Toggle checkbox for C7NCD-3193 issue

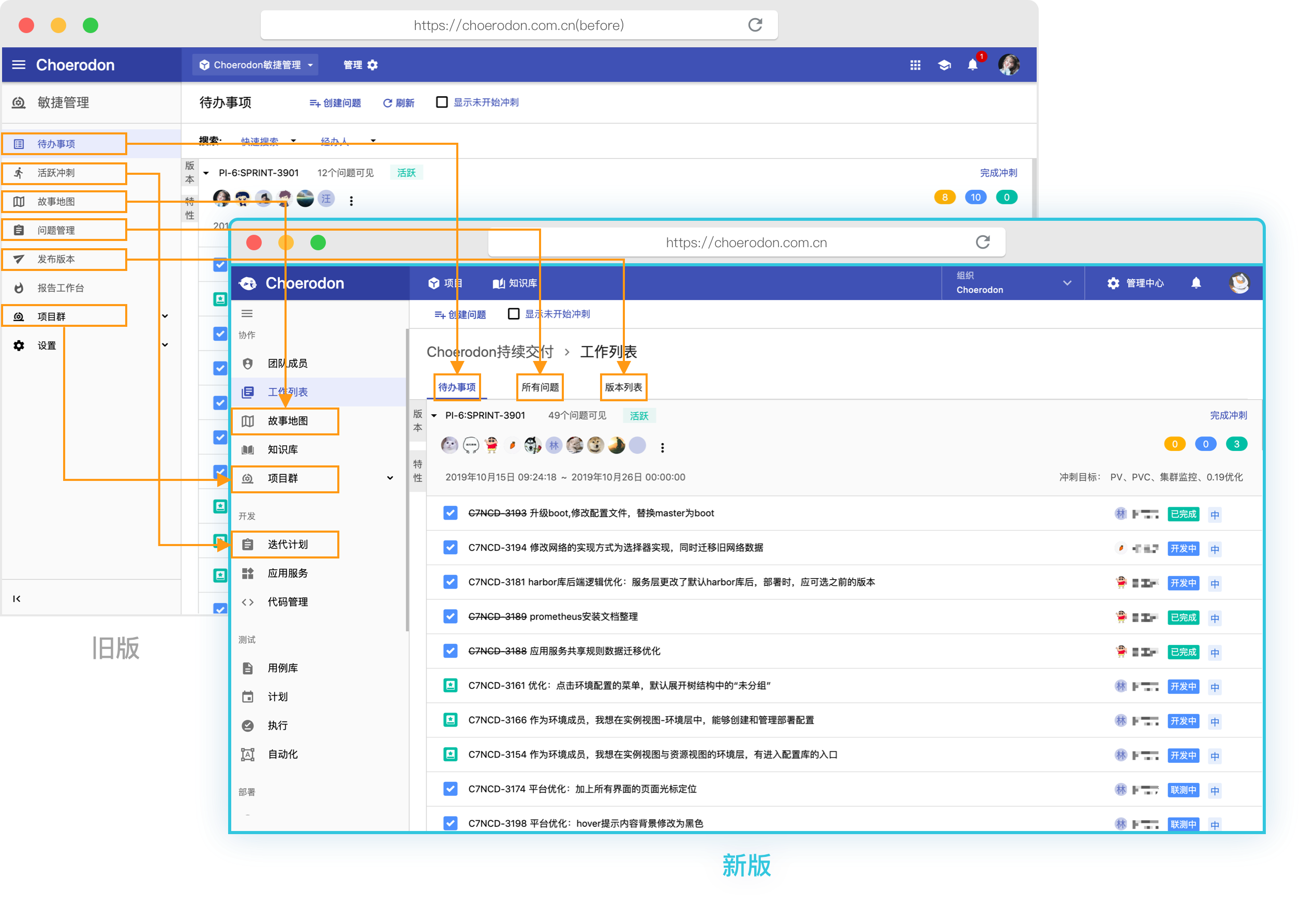click(450, 513)
